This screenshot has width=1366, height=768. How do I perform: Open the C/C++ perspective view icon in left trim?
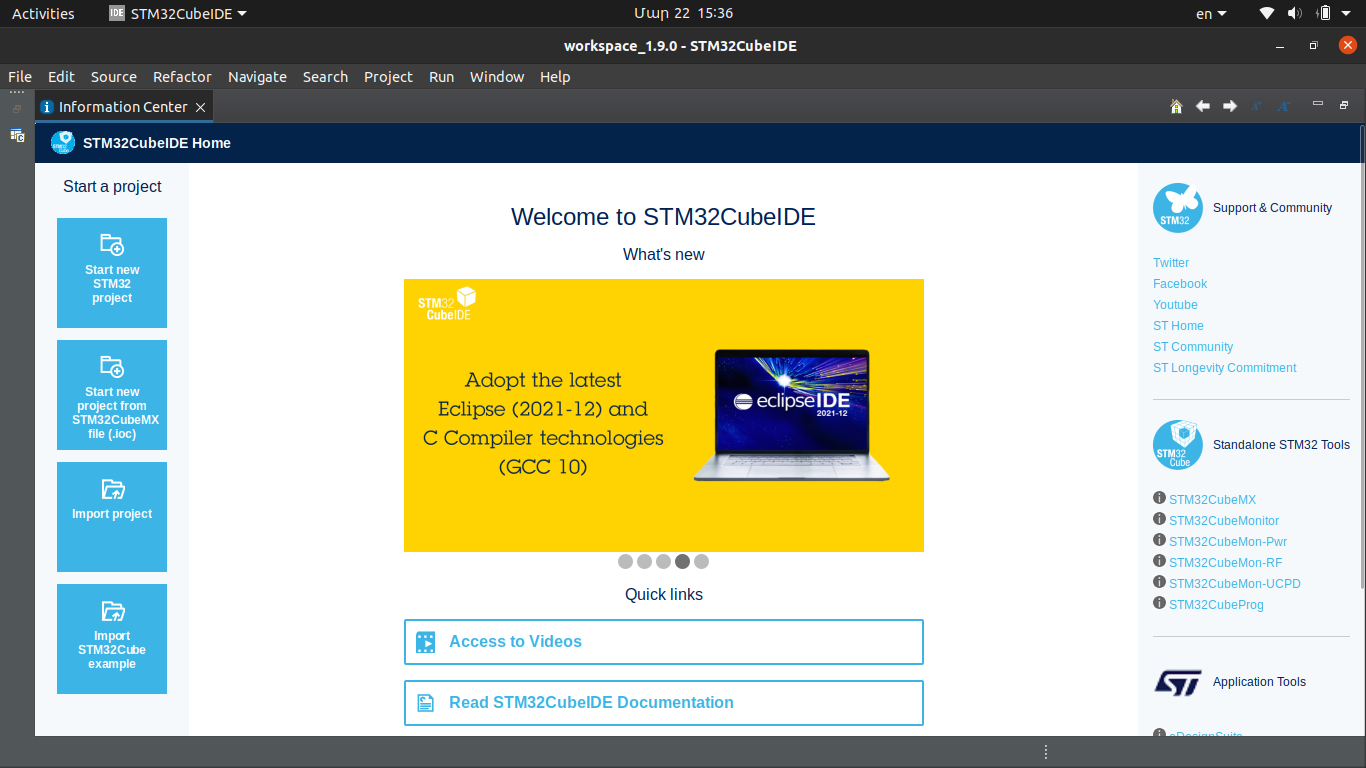click(17, 135)
